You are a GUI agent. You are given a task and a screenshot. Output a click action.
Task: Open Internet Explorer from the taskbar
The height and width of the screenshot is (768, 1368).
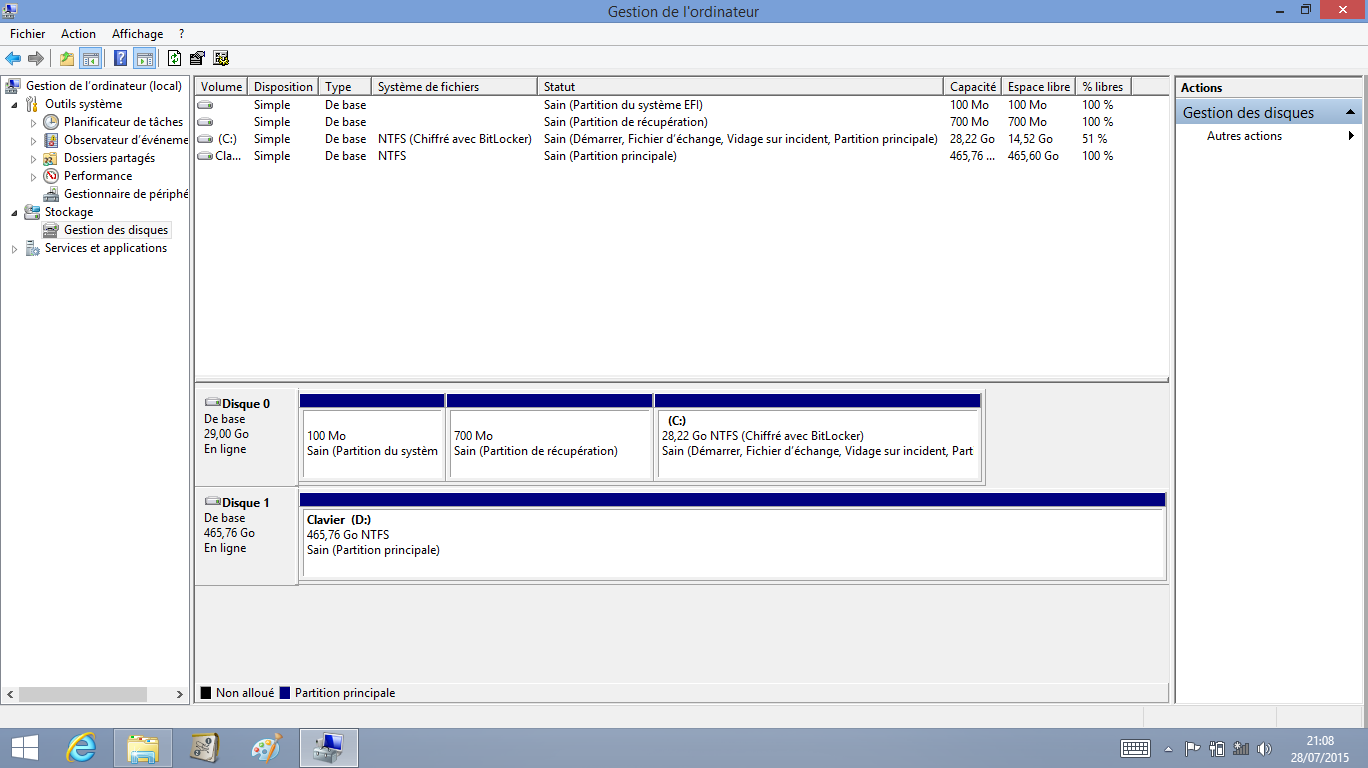pyautogui.click(x=81, y=747)
